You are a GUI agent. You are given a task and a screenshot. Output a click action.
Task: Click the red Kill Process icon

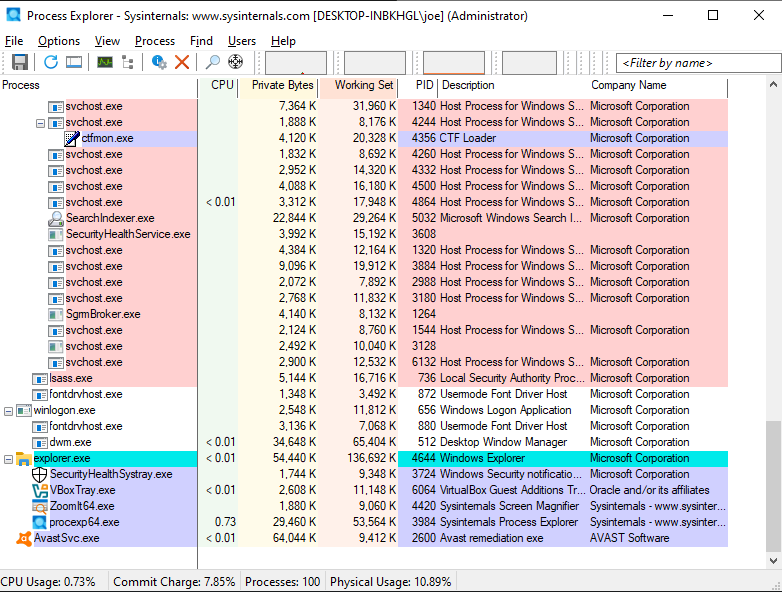point(182,62)
